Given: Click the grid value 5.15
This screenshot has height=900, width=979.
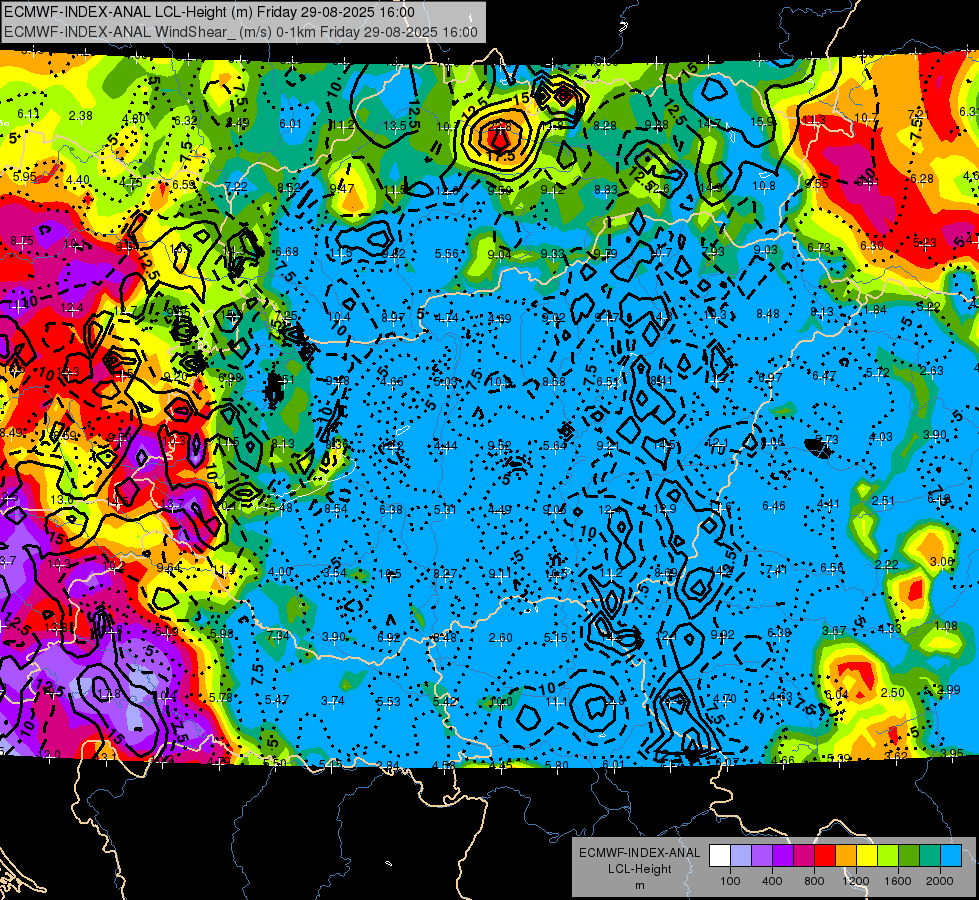Looking at the screenshot, I should (555, 638).
